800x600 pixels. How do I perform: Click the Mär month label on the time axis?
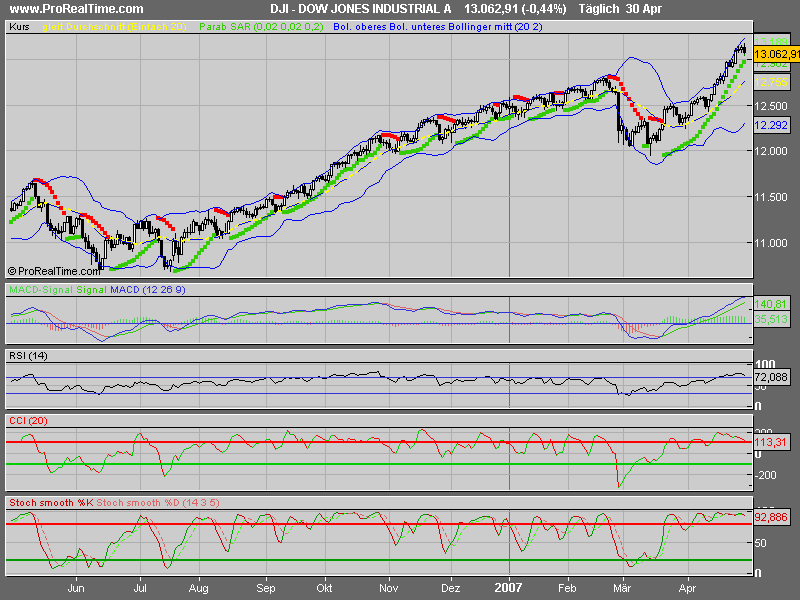pyautogui.click(x=622, y=588)
